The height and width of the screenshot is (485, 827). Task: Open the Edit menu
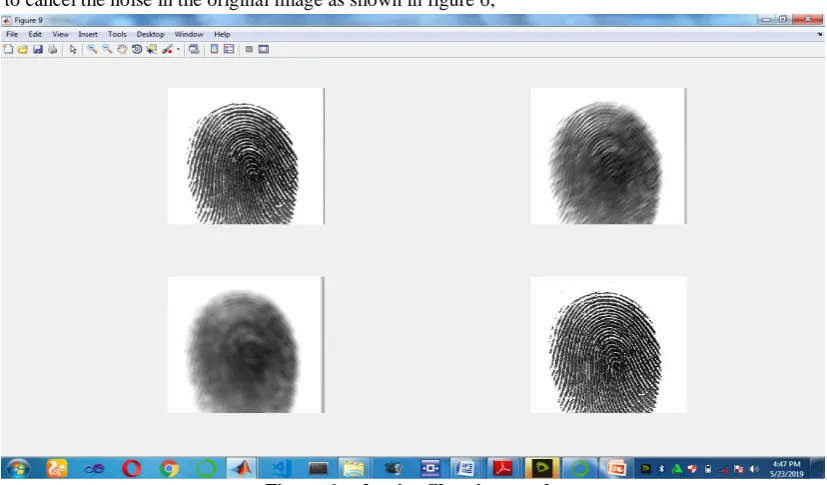(x=35, y=34)
